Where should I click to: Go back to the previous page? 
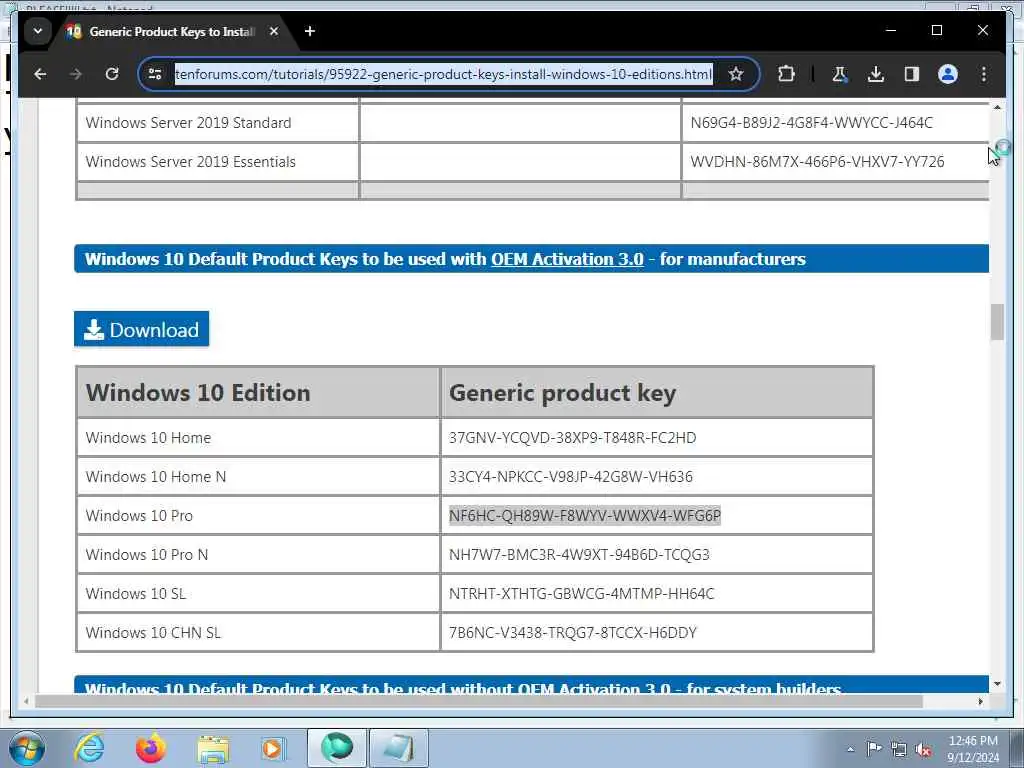[40, 74]
